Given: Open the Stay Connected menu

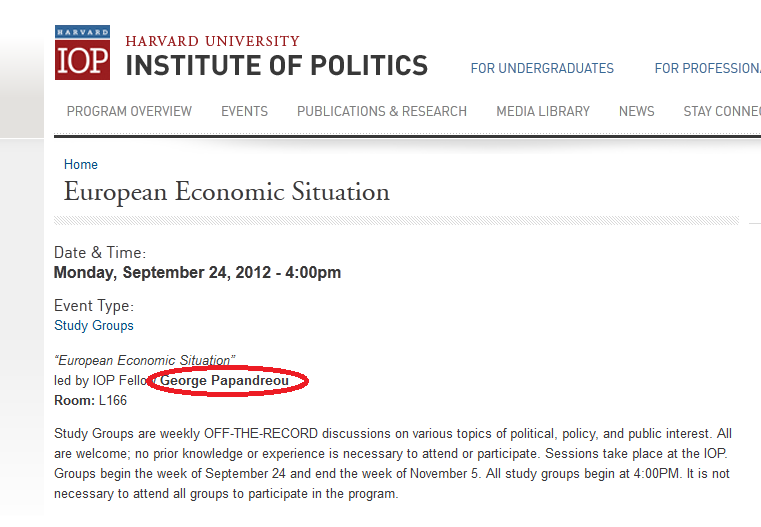Looking at the screenshot, I should pos(722,111).
